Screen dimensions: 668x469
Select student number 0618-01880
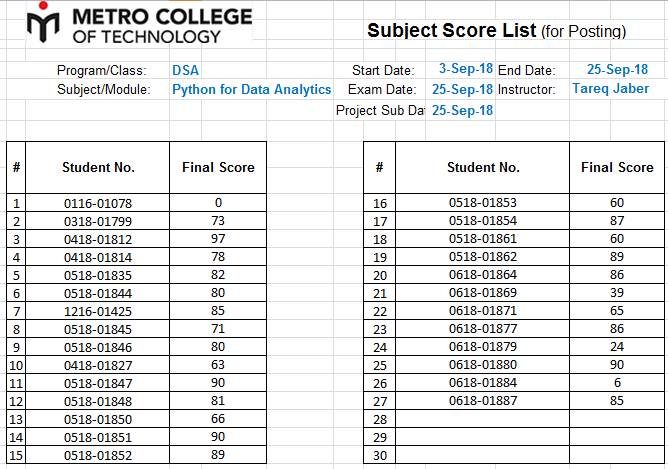click(483, 365)
